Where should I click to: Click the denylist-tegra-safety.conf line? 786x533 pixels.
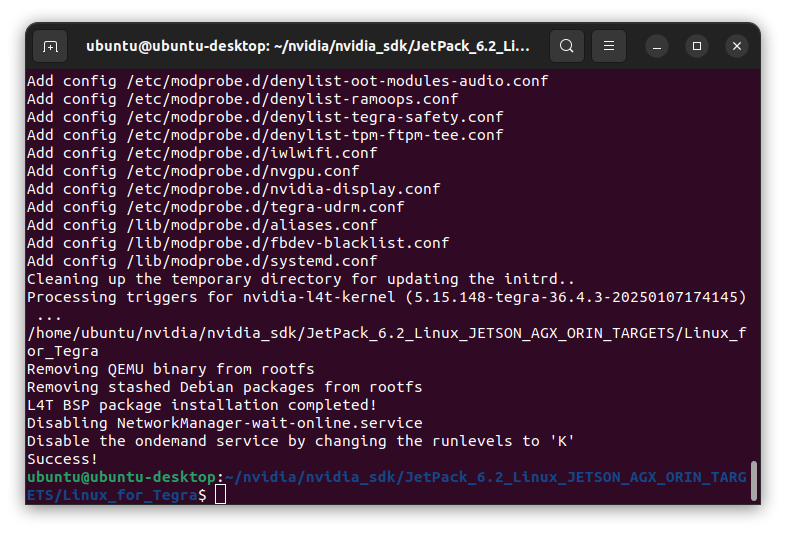click(265, 117)
